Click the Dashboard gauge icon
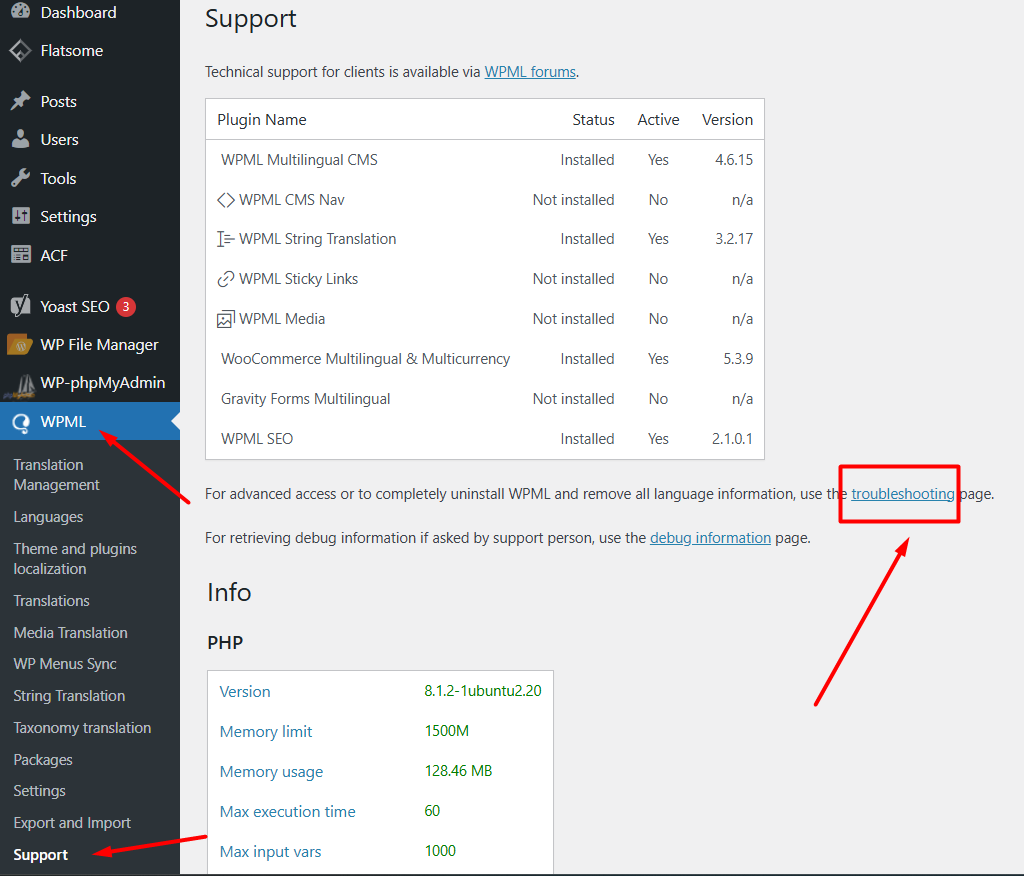 [21, 11]
